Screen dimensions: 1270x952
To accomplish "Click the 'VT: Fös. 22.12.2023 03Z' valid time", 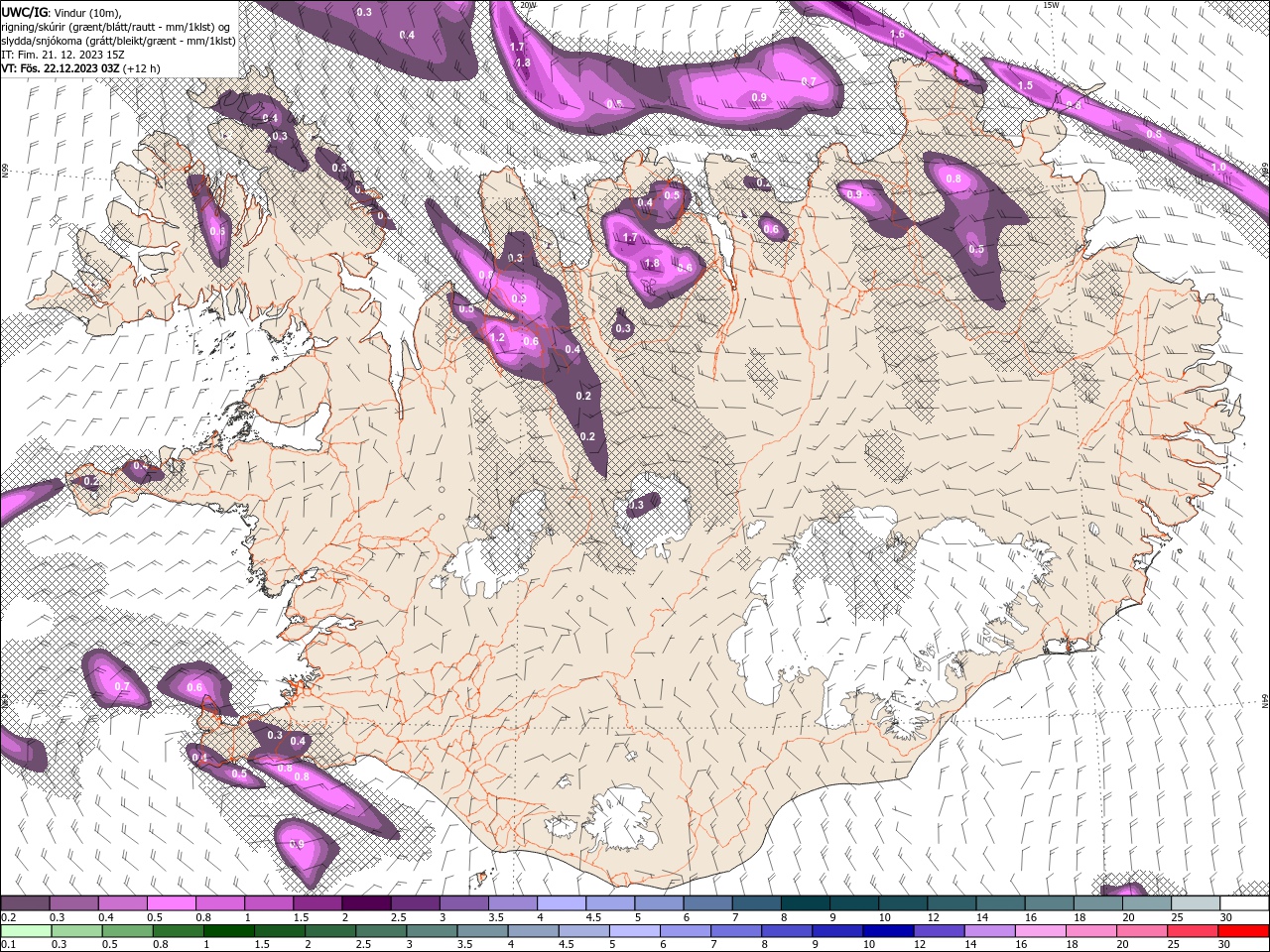I will pyautogui.click(x=61, y=68).
